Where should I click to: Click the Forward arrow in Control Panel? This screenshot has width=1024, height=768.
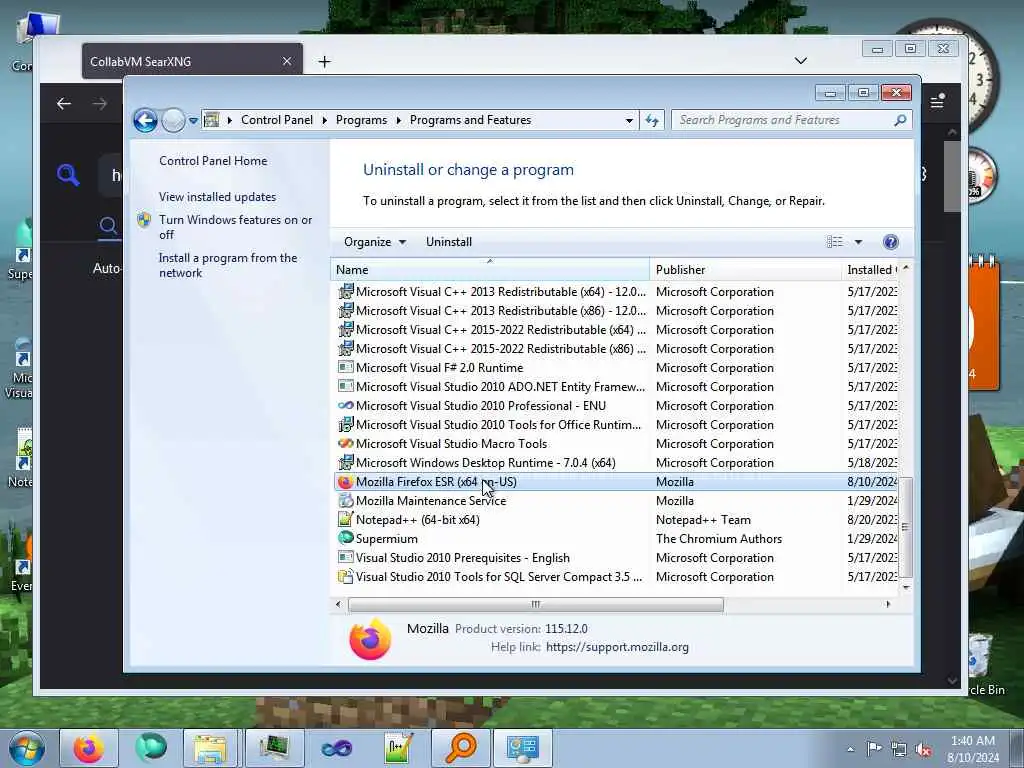point(173,120)
